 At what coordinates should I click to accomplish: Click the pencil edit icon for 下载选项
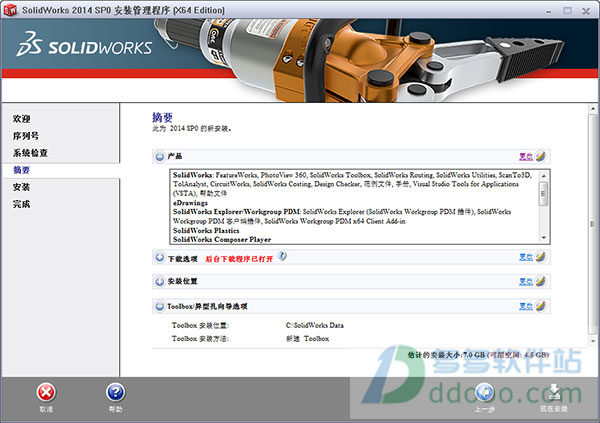click(540, 256)
